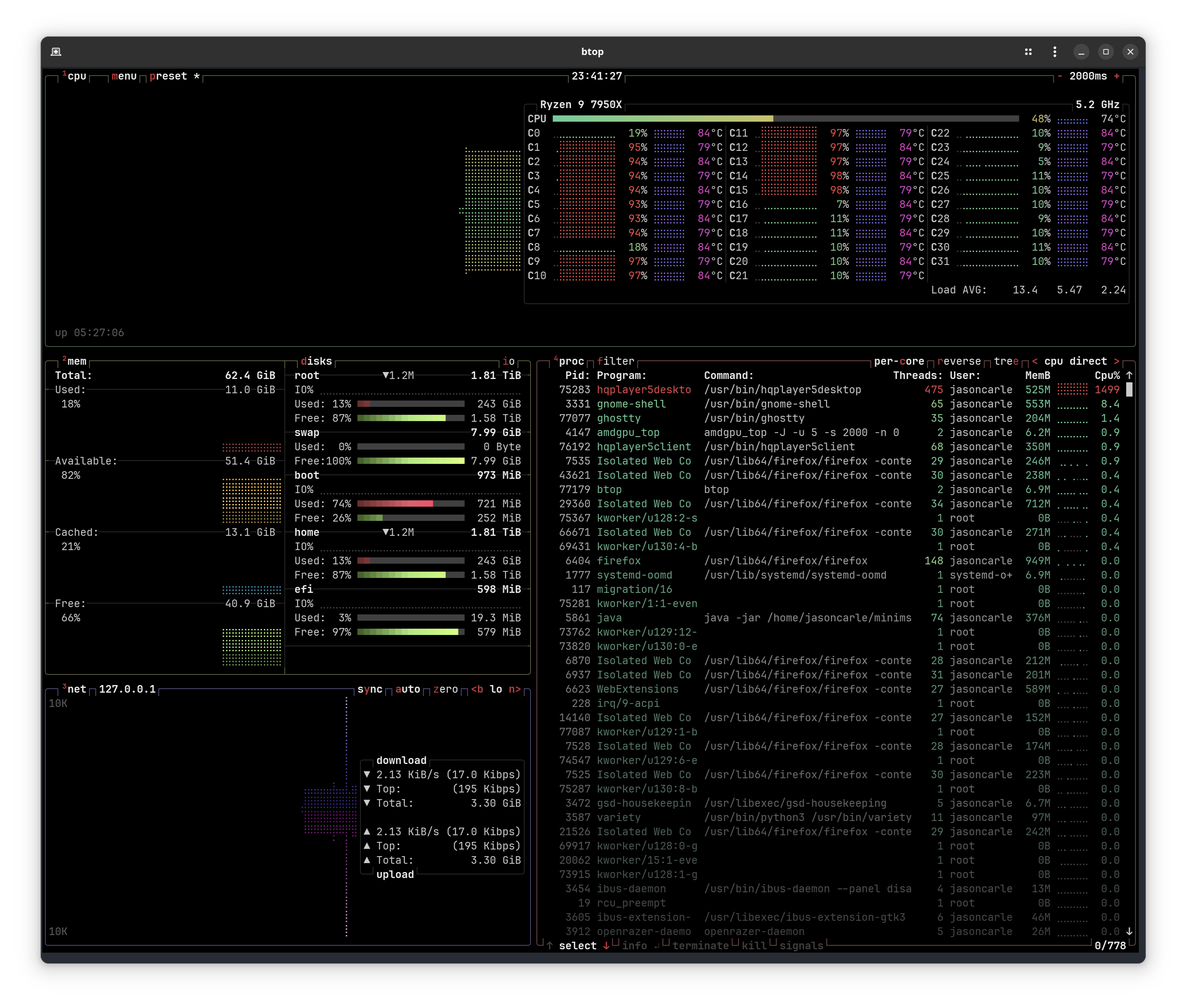Open the three-dot window menu
This screenshot has height=1008, width=1186.
[1054, 51]
